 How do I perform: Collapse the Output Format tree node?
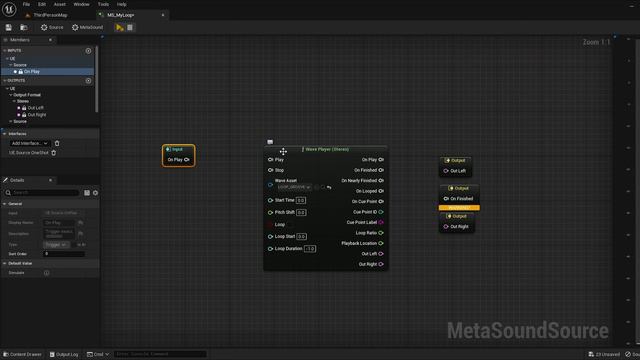[11, 95]
